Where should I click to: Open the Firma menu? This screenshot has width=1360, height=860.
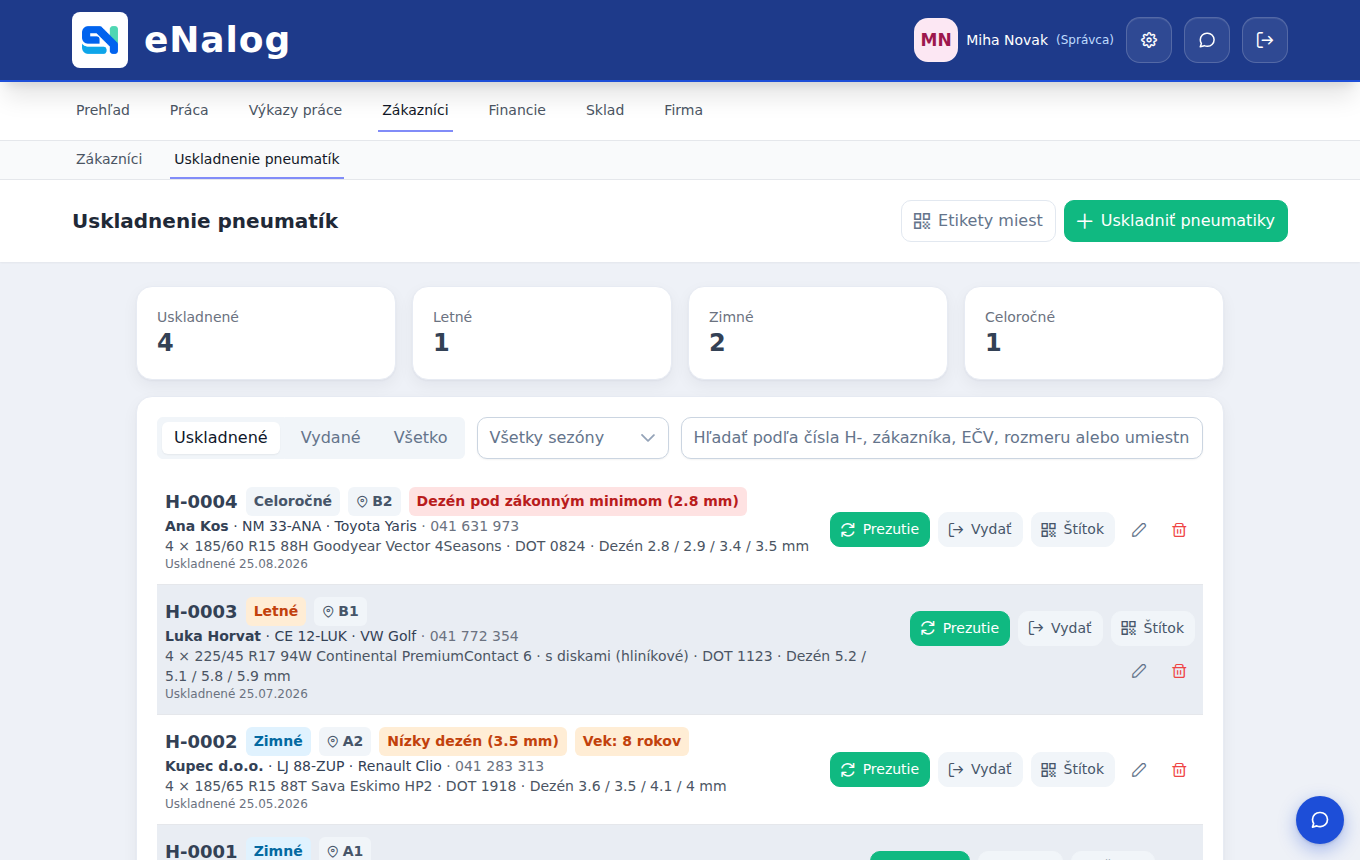click(684, 110)
